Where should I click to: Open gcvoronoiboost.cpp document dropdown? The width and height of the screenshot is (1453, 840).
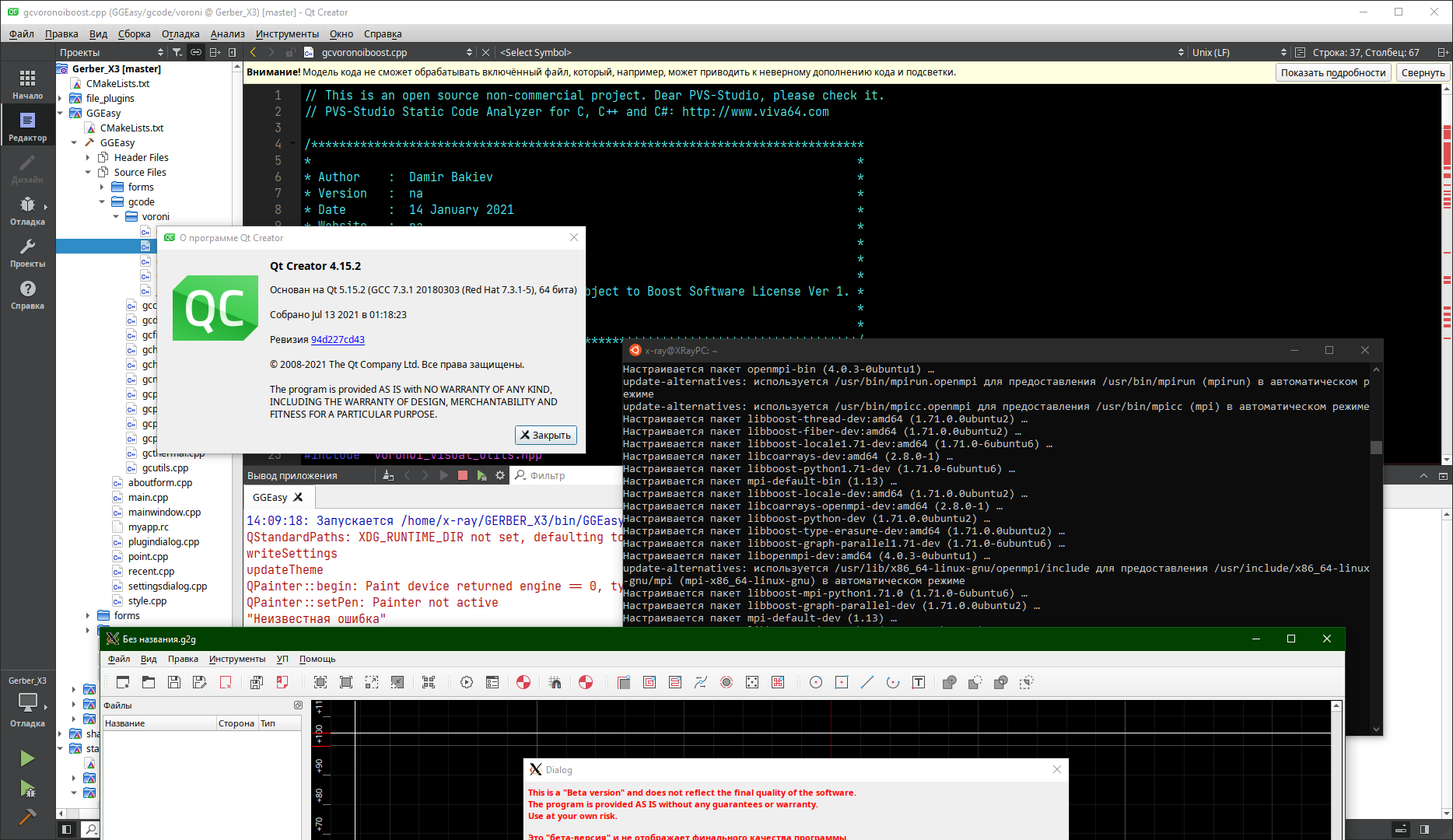click(x=388, y=52)
